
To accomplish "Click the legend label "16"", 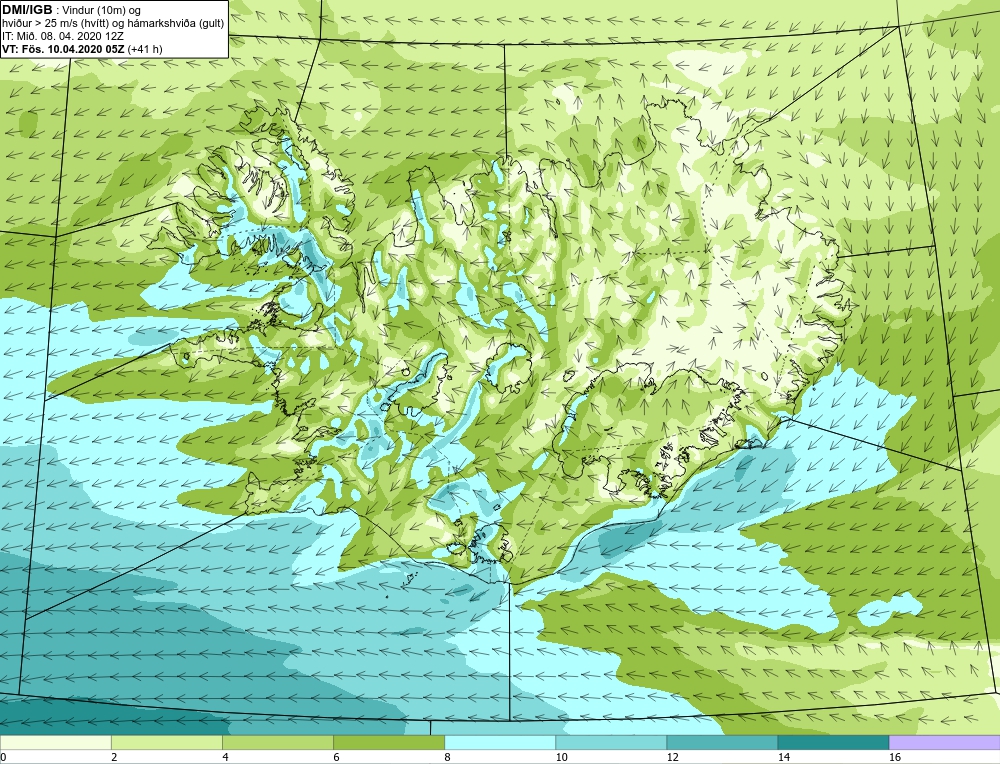I will tap(894, 757).
